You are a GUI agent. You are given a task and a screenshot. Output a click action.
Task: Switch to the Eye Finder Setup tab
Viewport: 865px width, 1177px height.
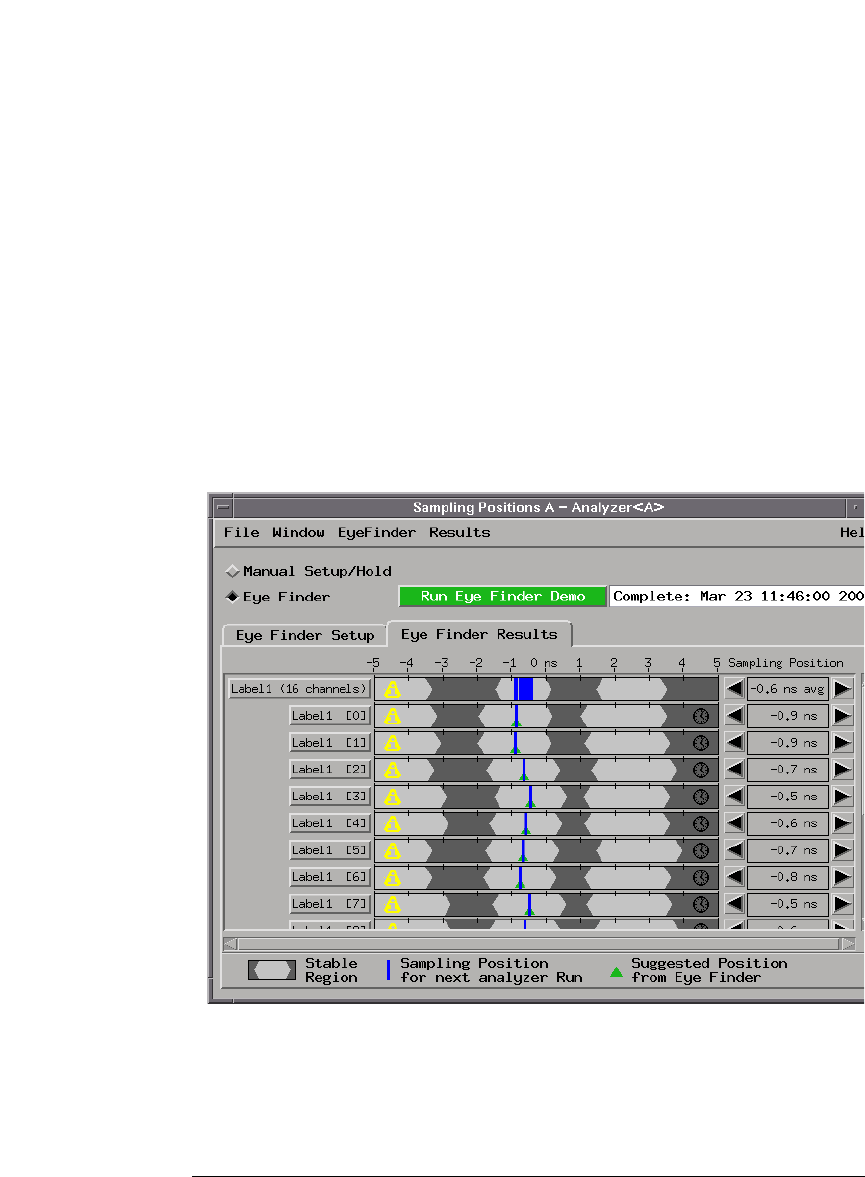(x=305, y=636)
